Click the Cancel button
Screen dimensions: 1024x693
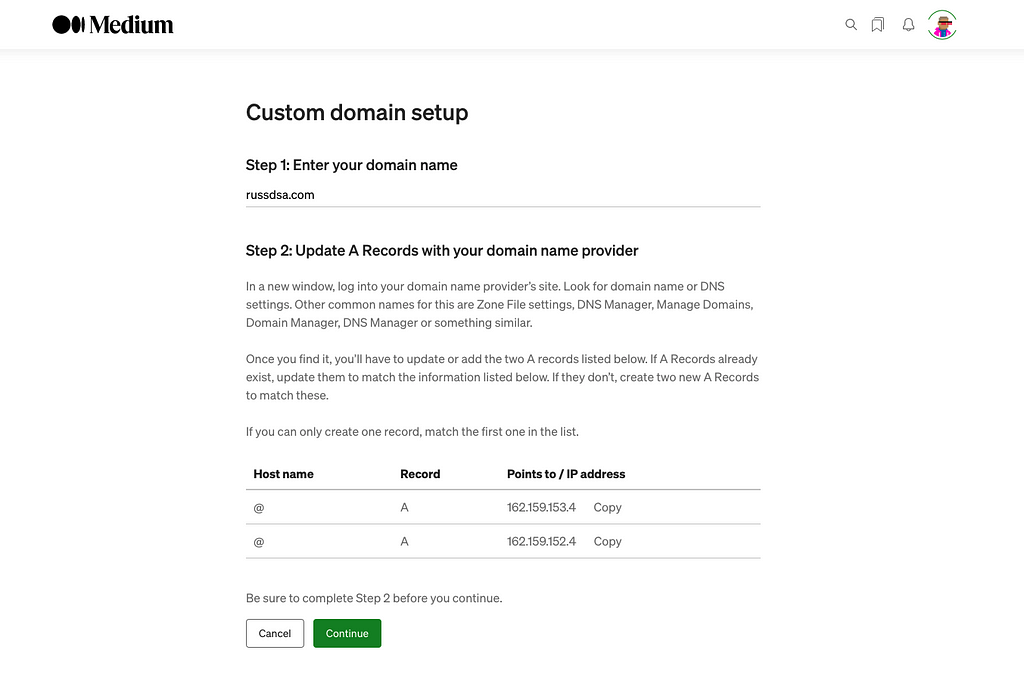click(275, 634)
